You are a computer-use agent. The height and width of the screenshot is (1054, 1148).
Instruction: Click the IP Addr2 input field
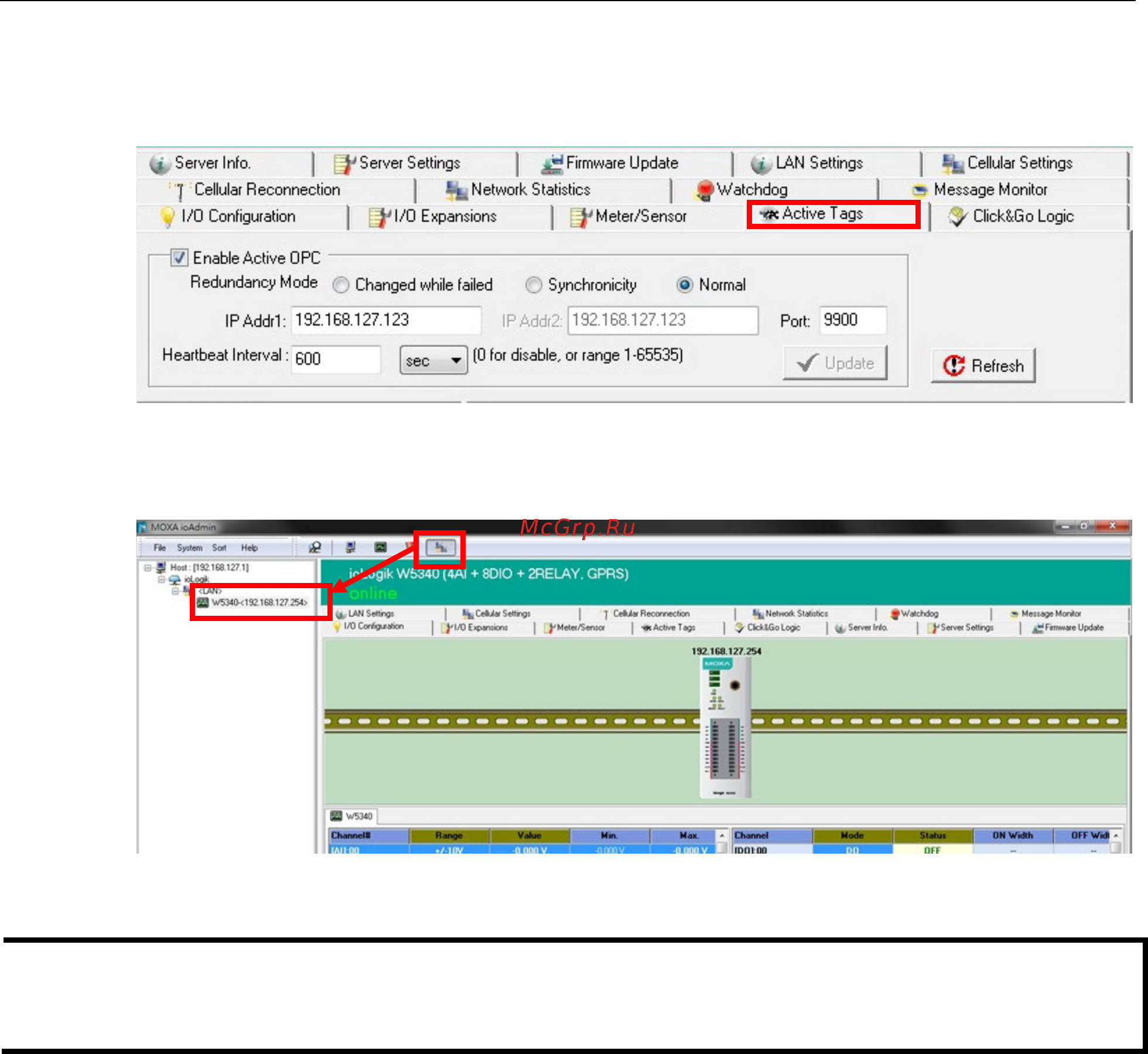coord(663,320)
